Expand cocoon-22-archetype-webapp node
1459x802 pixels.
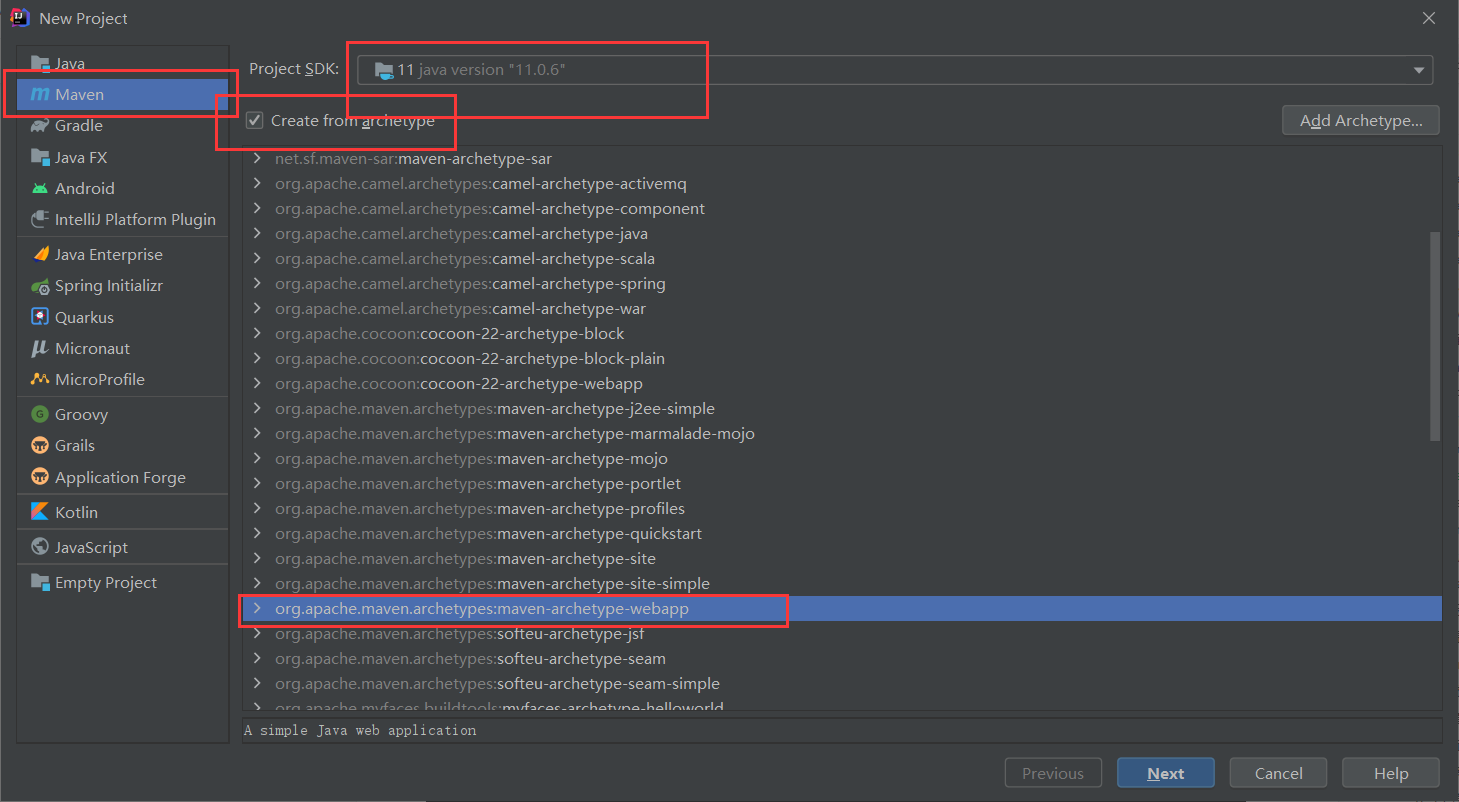257,383
